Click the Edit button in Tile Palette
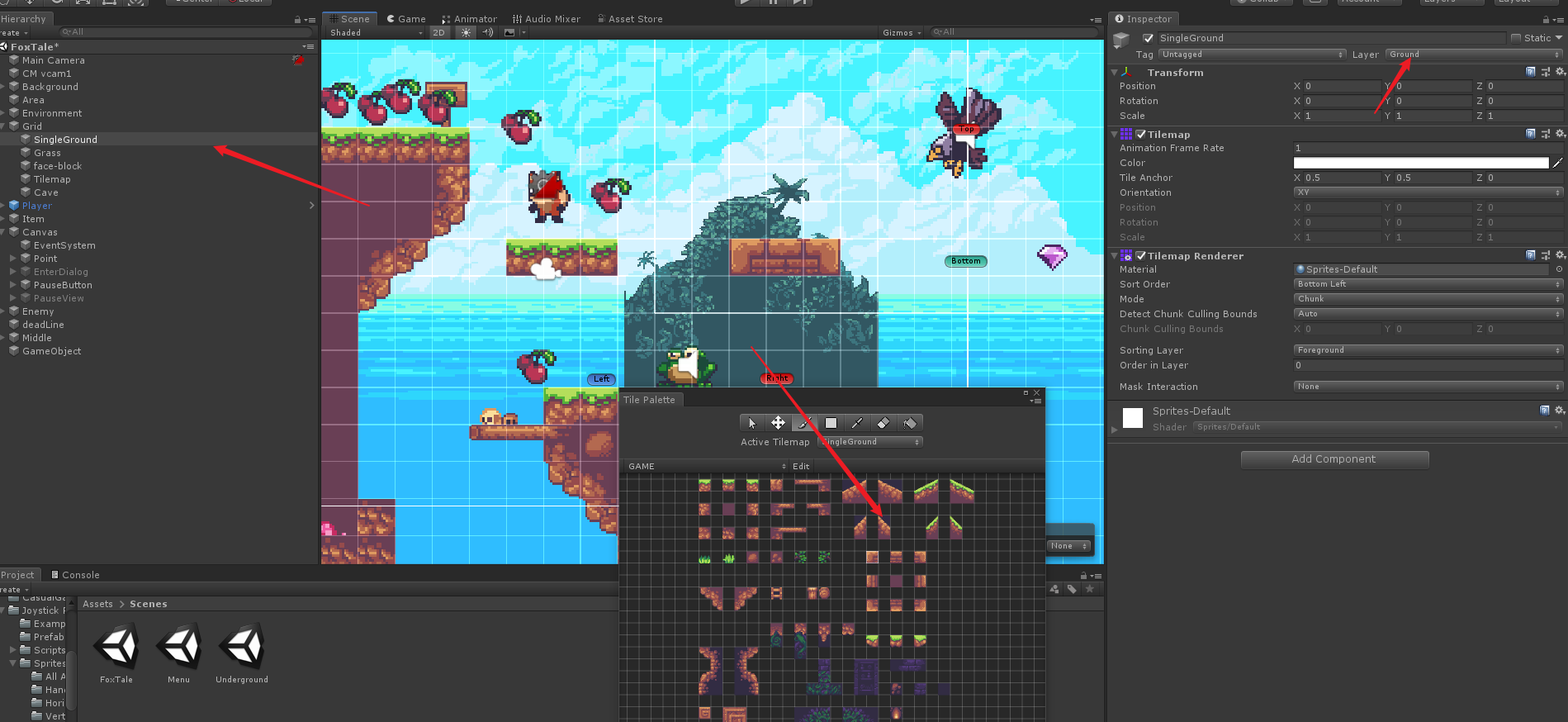Viewport: 1568px width, 722px height. tap(801, 467)
